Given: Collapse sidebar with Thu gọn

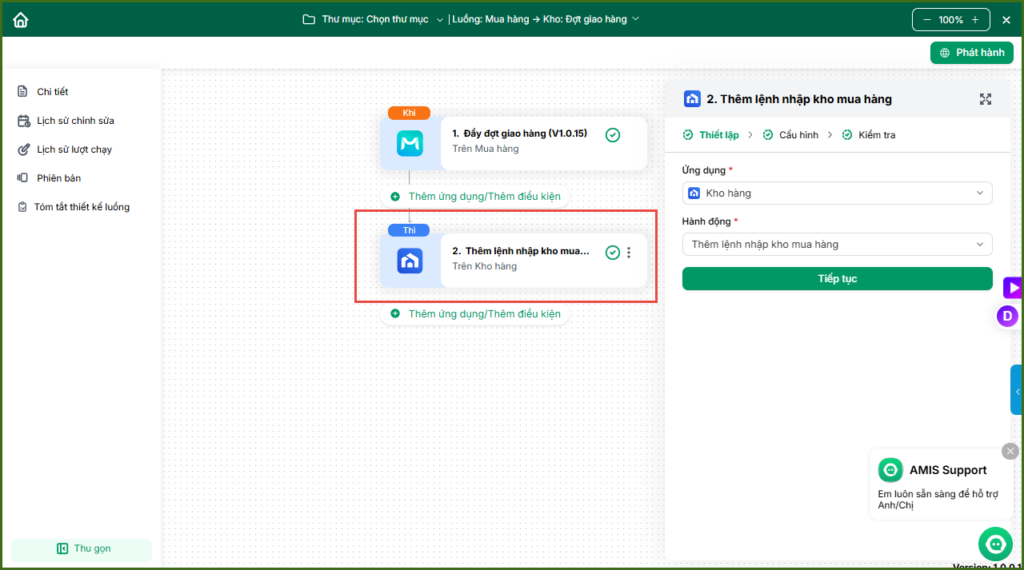Looking at the screenshot, I should click(x=83, y=548).
